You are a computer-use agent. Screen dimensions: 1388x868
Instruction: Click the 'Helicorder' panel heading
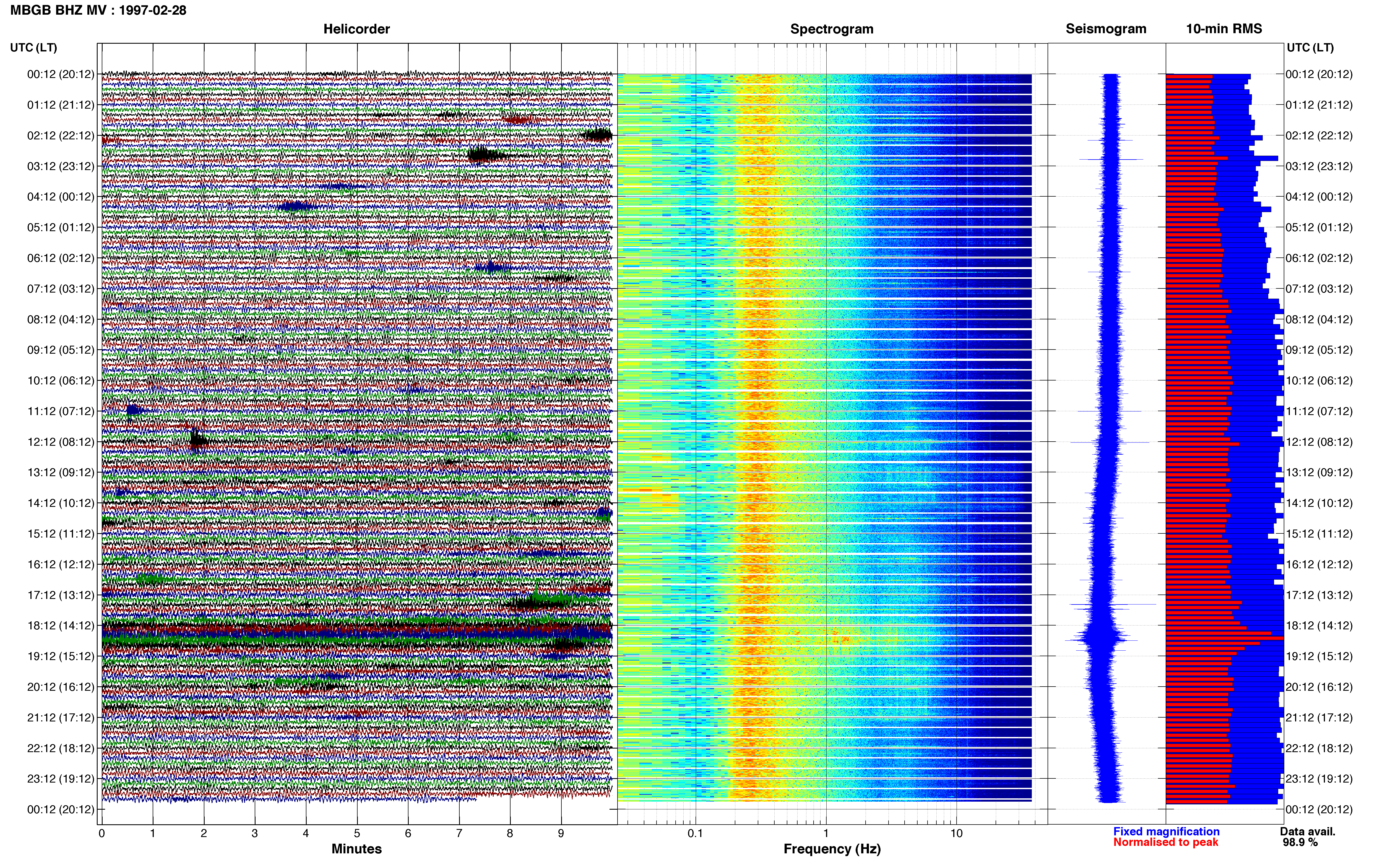(x=356, y=29)
